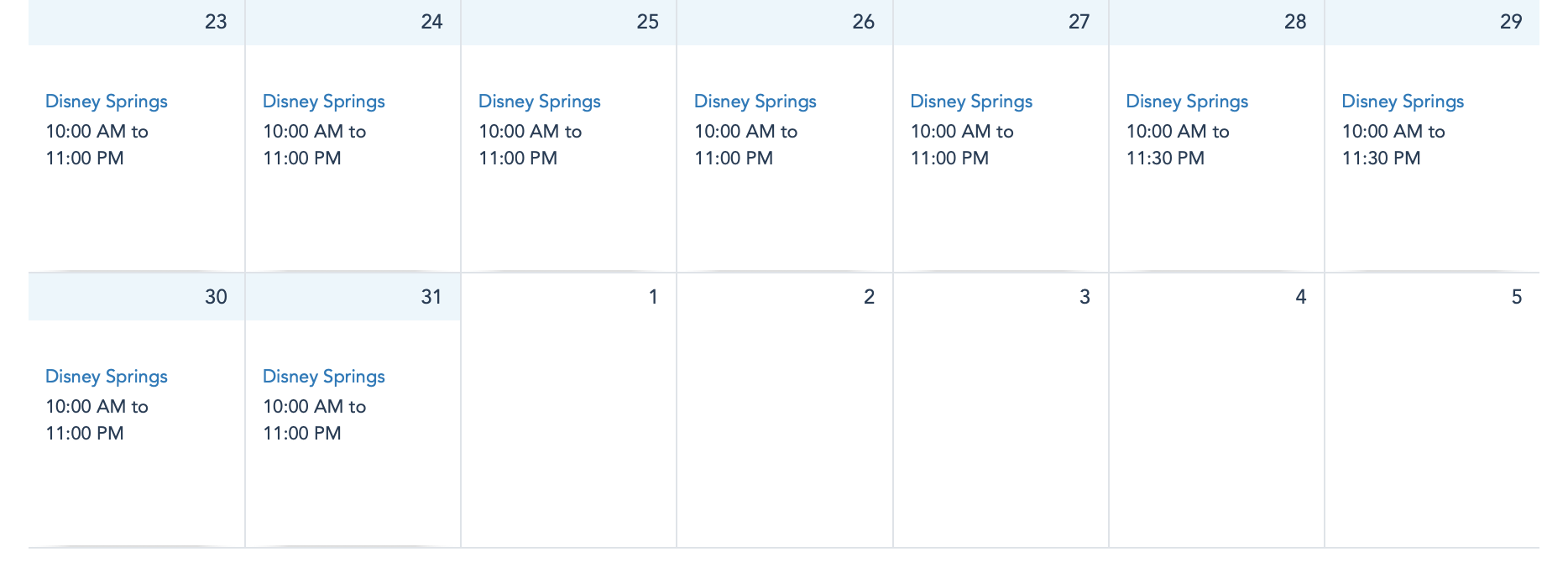
Task: Follow the Disney Springs link on the 25th
Action: click(539, 101)
